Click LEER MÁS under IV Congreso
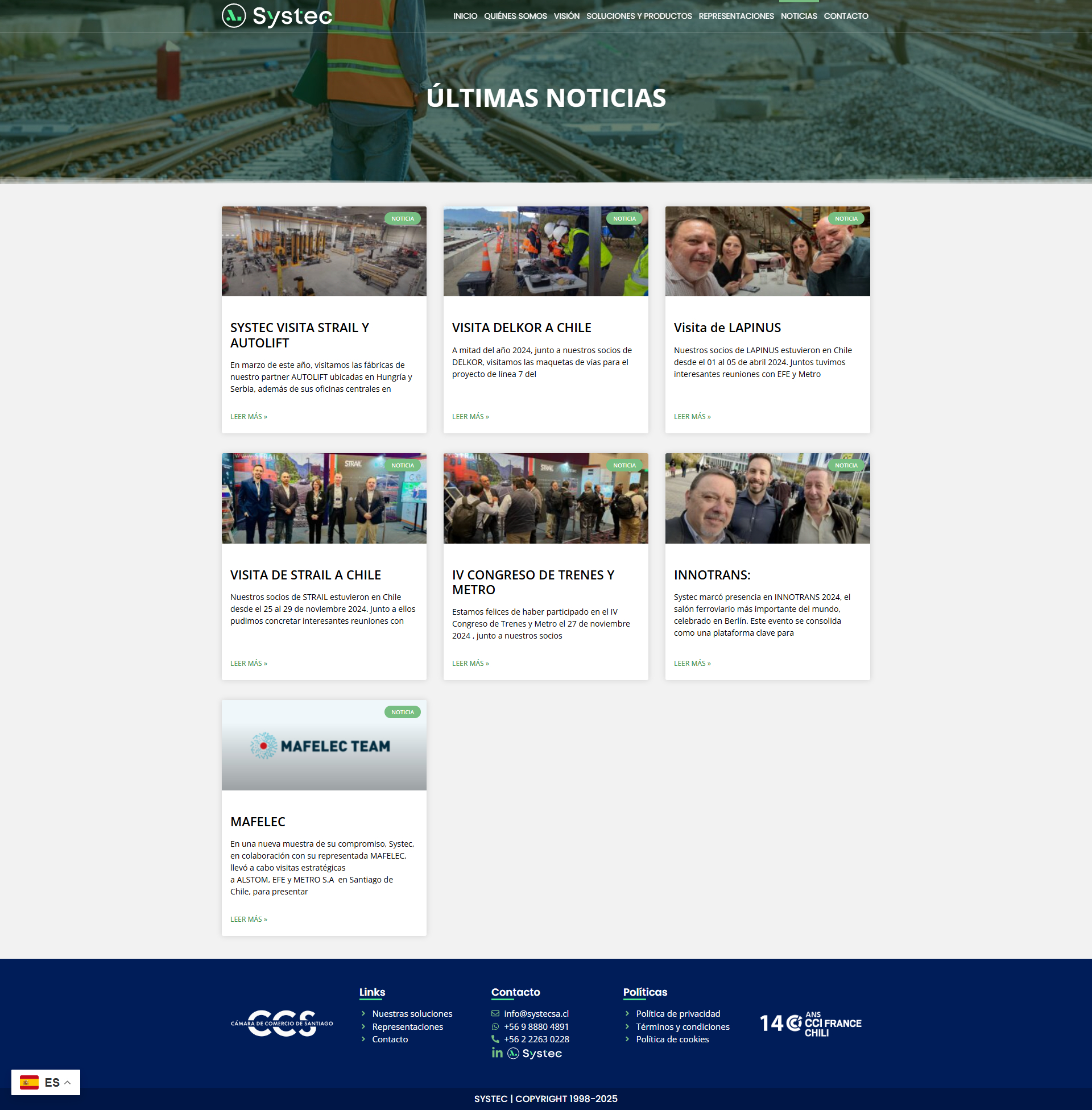The image size is (1092, 1110). (470, 664)
